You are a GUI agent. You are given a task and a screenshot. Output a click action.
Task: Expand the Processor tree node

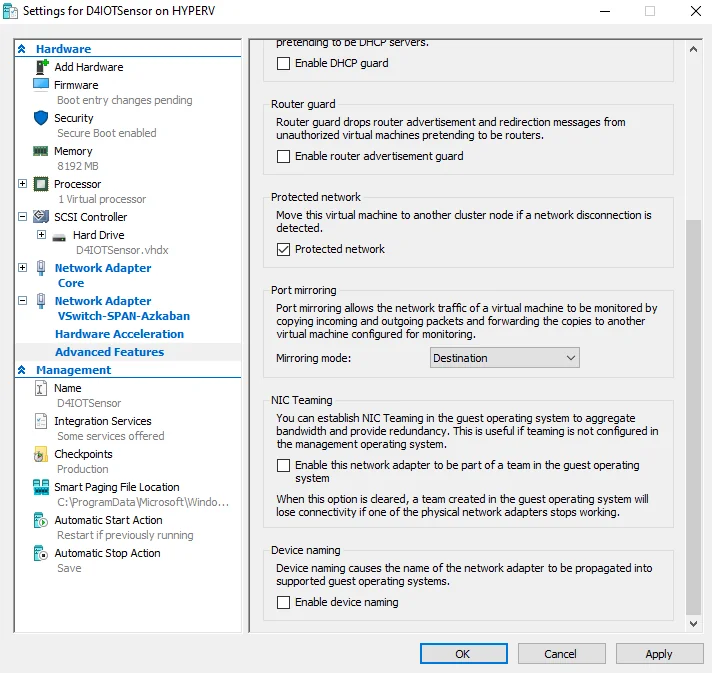(23, 184)
